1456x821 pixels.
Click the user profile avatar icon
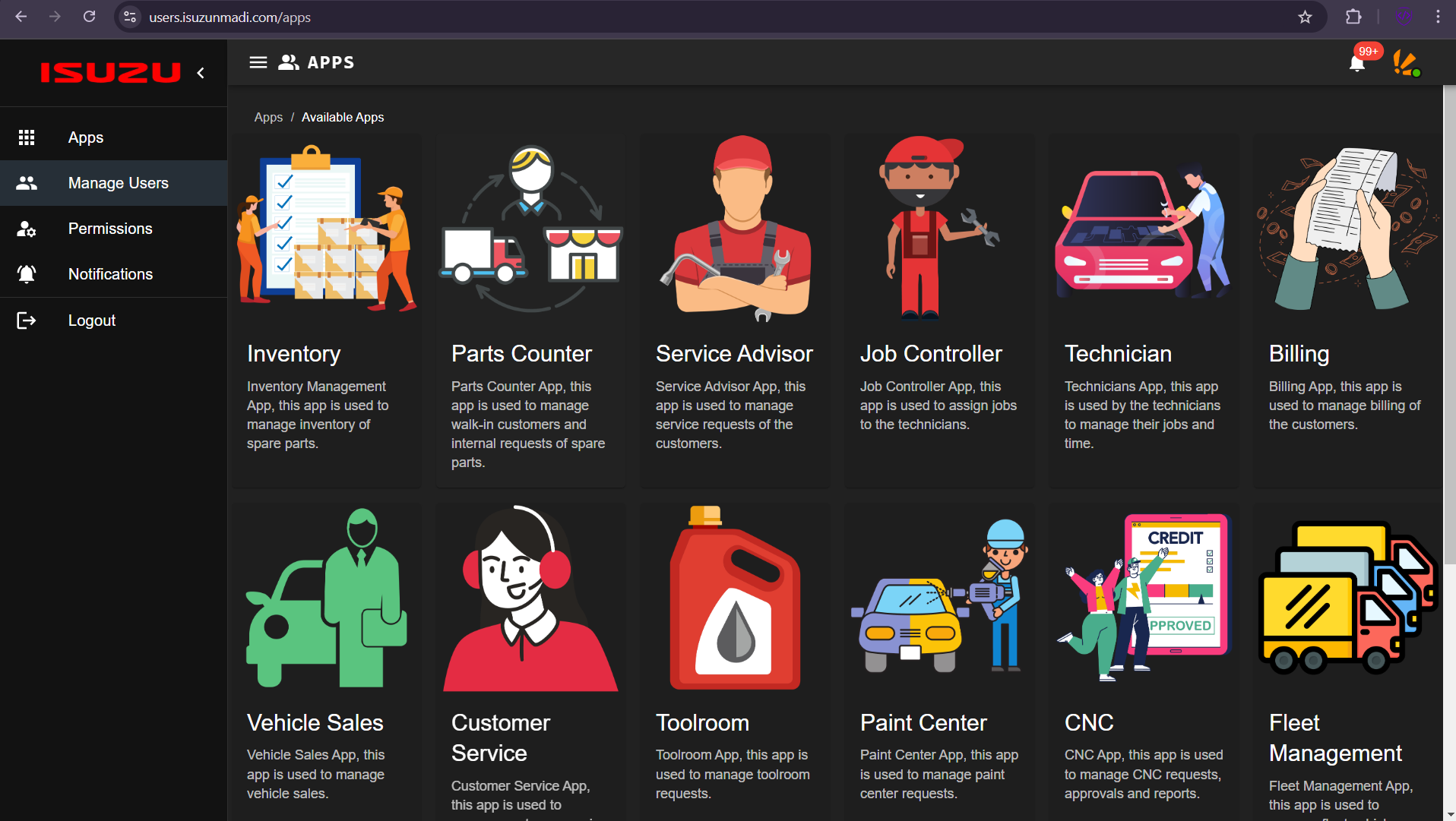click(1406, 63)
